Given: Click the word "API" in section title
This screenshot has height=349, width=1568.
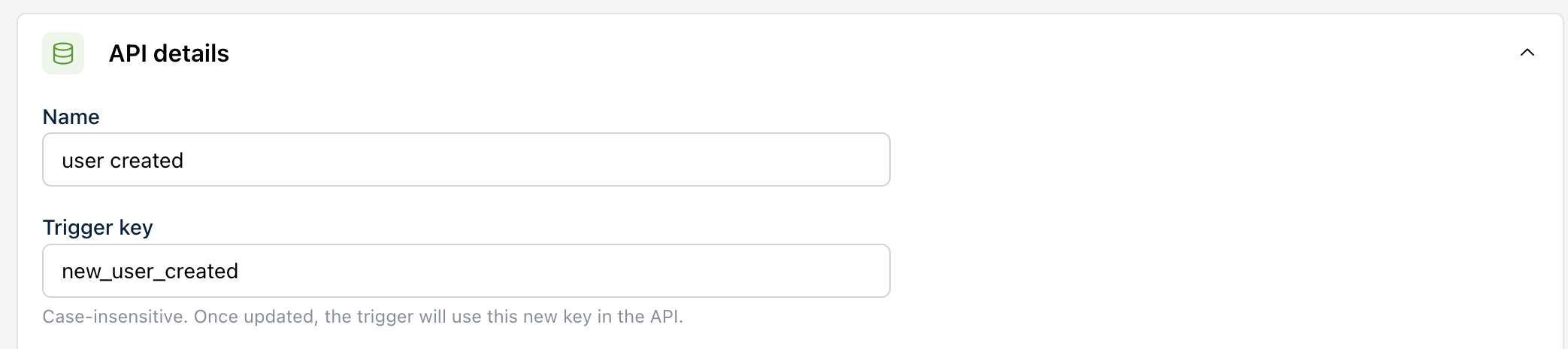Looking at the screenshot, I should click(128, 53).
